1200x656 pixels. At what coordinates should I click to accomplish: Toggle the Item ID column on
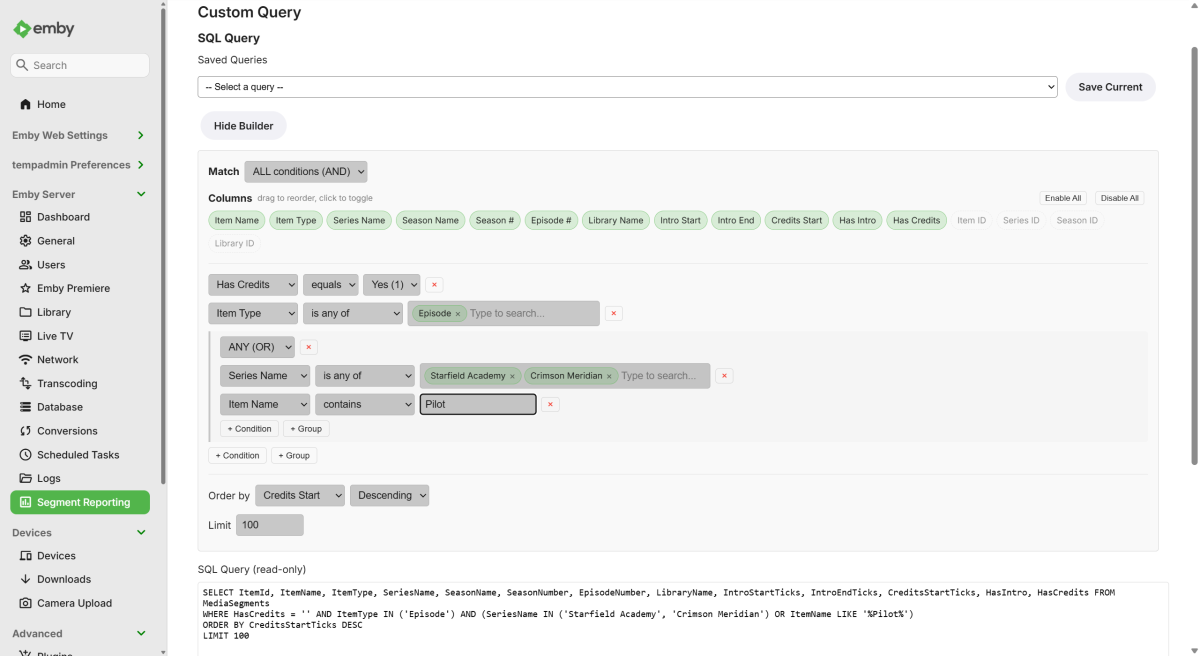tap(971, 220)
